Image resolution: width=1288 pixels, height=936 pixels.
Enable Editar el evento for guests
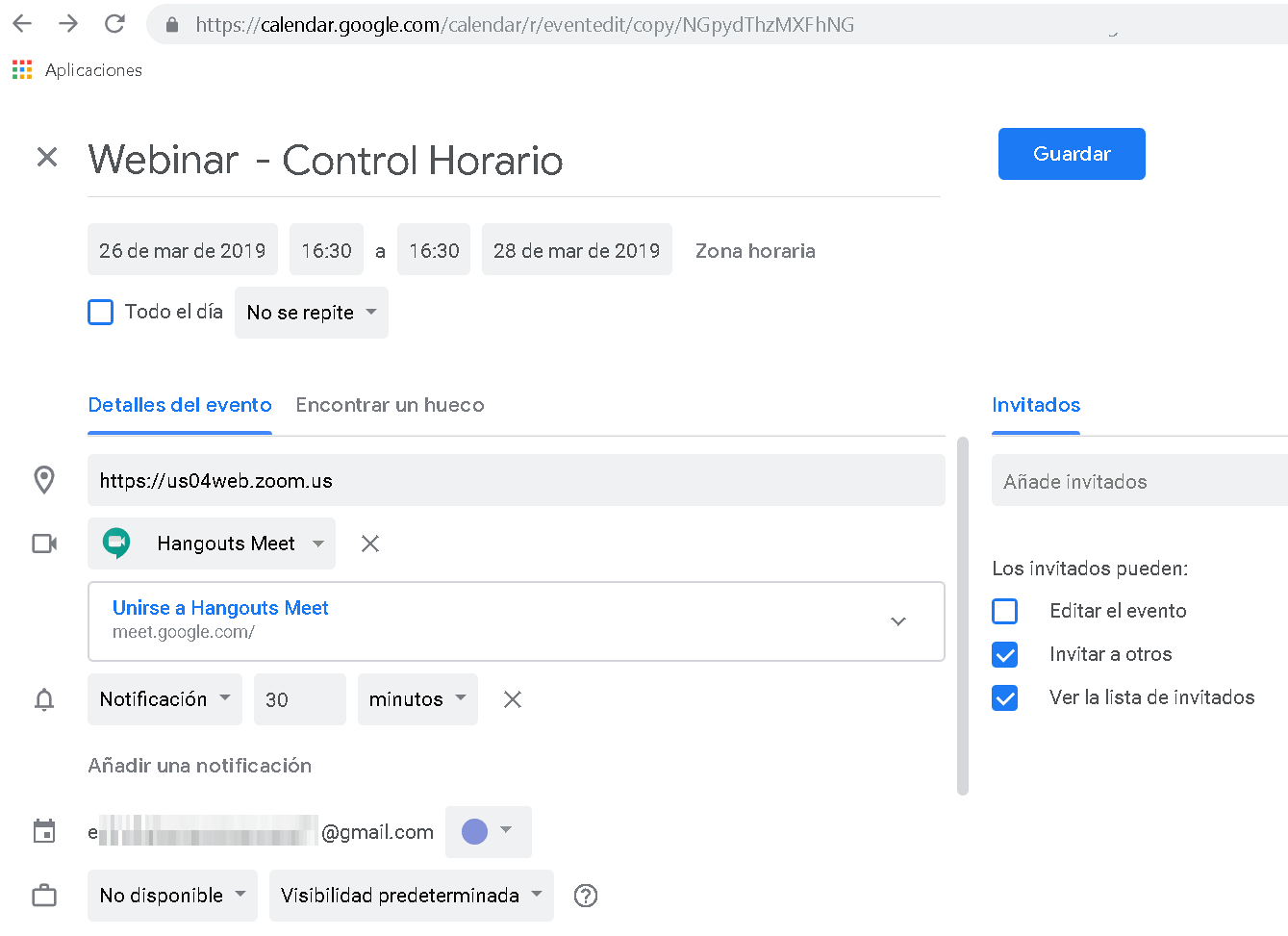tap(1005, 611)
